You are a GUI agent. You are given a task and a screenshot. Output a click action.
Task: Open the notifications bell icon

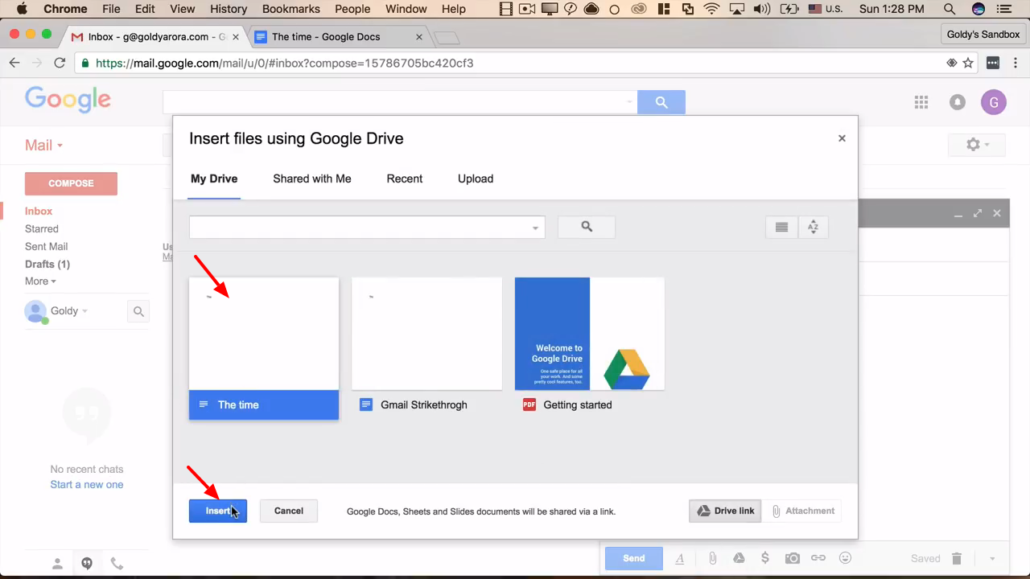point(957,102)
